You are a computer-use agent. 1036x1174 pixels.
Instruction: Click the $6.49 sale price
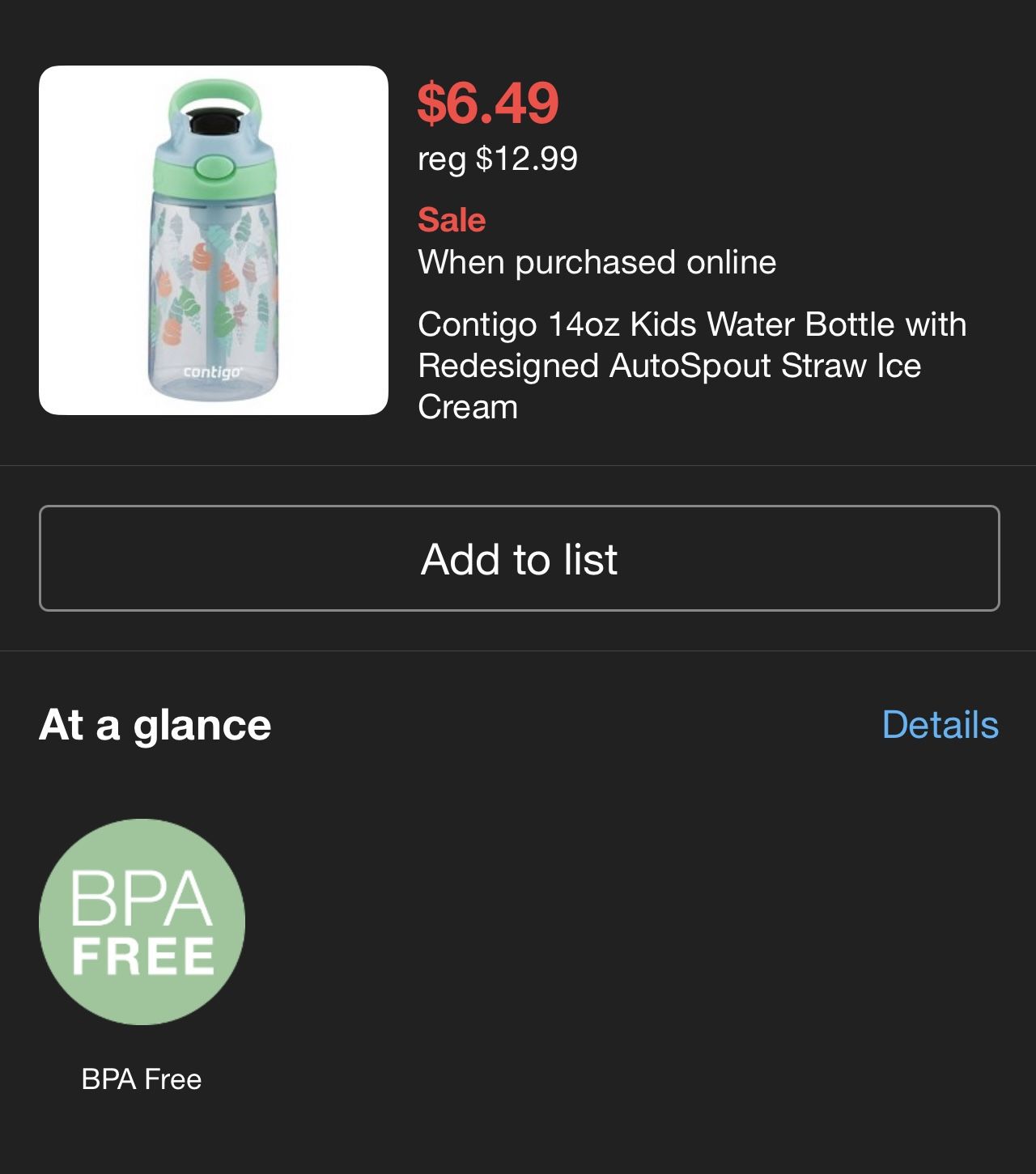(488, 103)
